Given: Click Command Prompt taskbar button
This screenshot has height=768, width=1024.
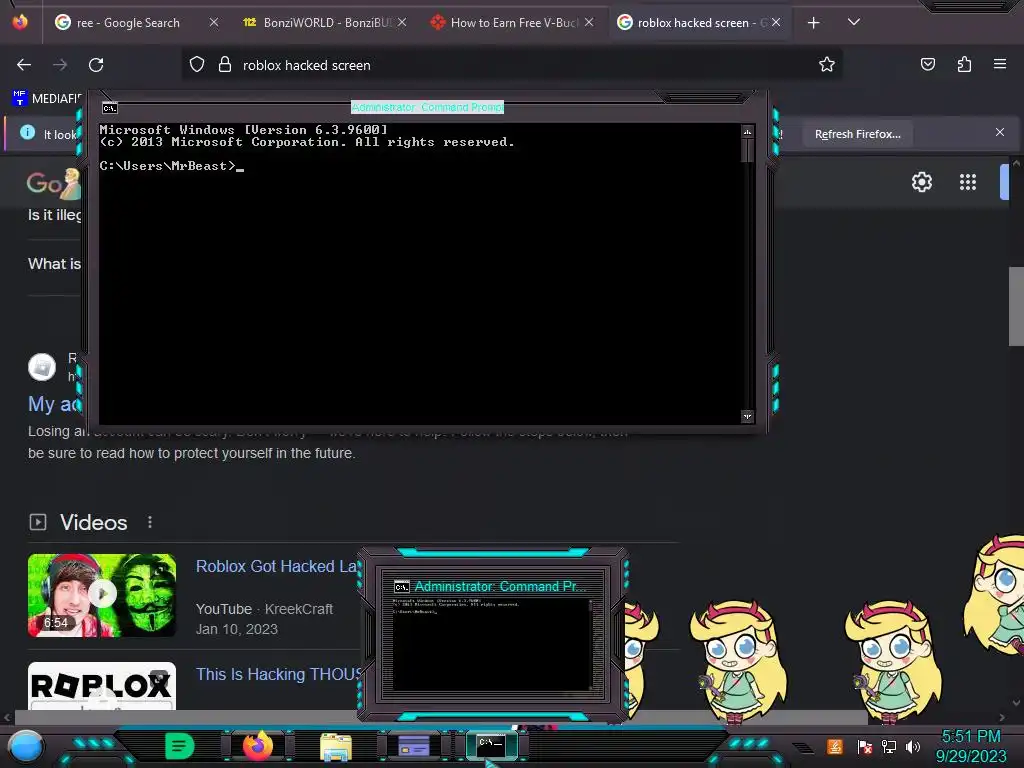Looking at the screenshot, I should pyautogui.click(x=491, y=745).
